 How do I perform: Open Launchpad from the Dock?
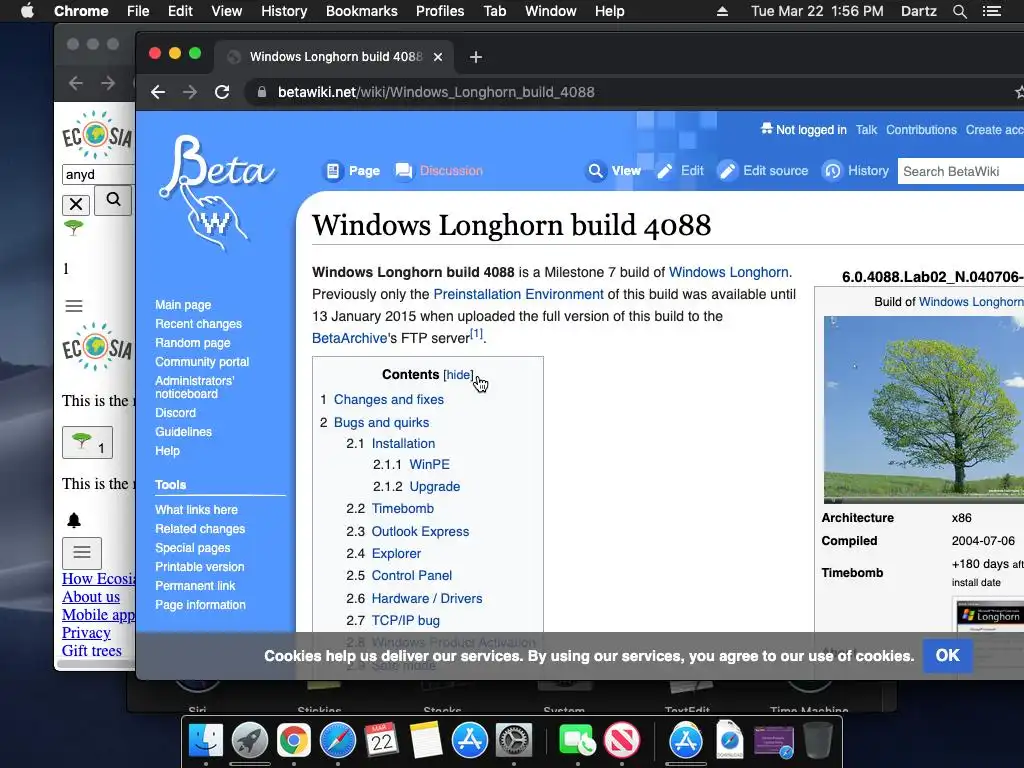coord(249,741)
